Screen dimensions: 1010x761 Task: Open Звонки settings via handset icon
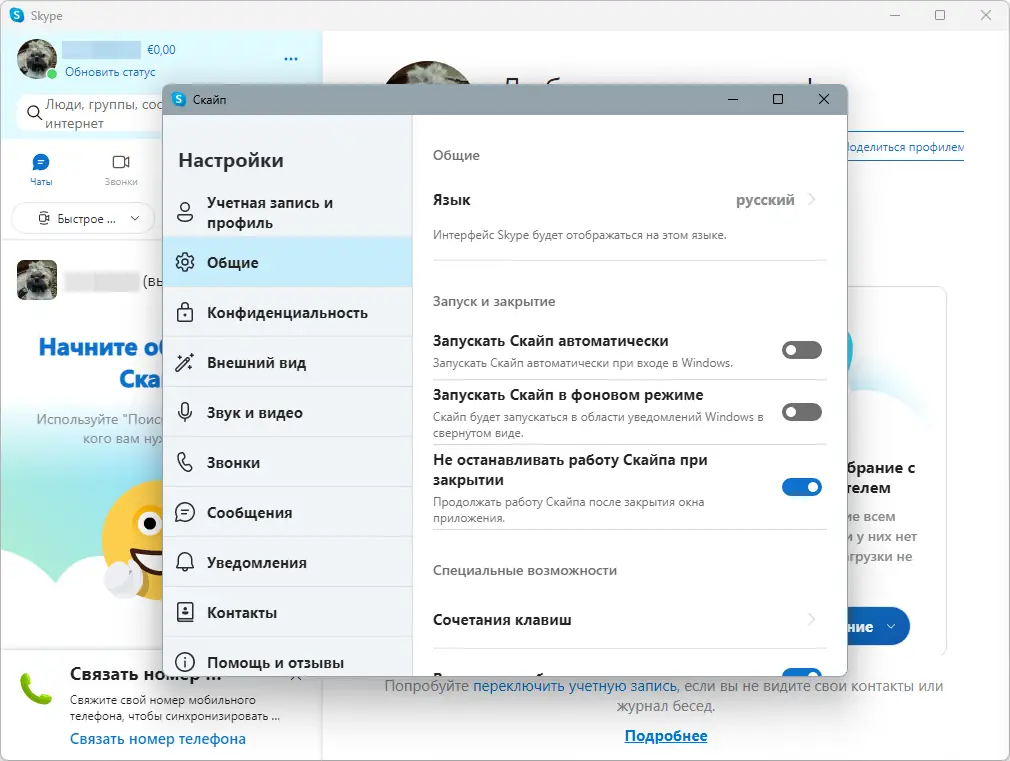pos(185,461)
